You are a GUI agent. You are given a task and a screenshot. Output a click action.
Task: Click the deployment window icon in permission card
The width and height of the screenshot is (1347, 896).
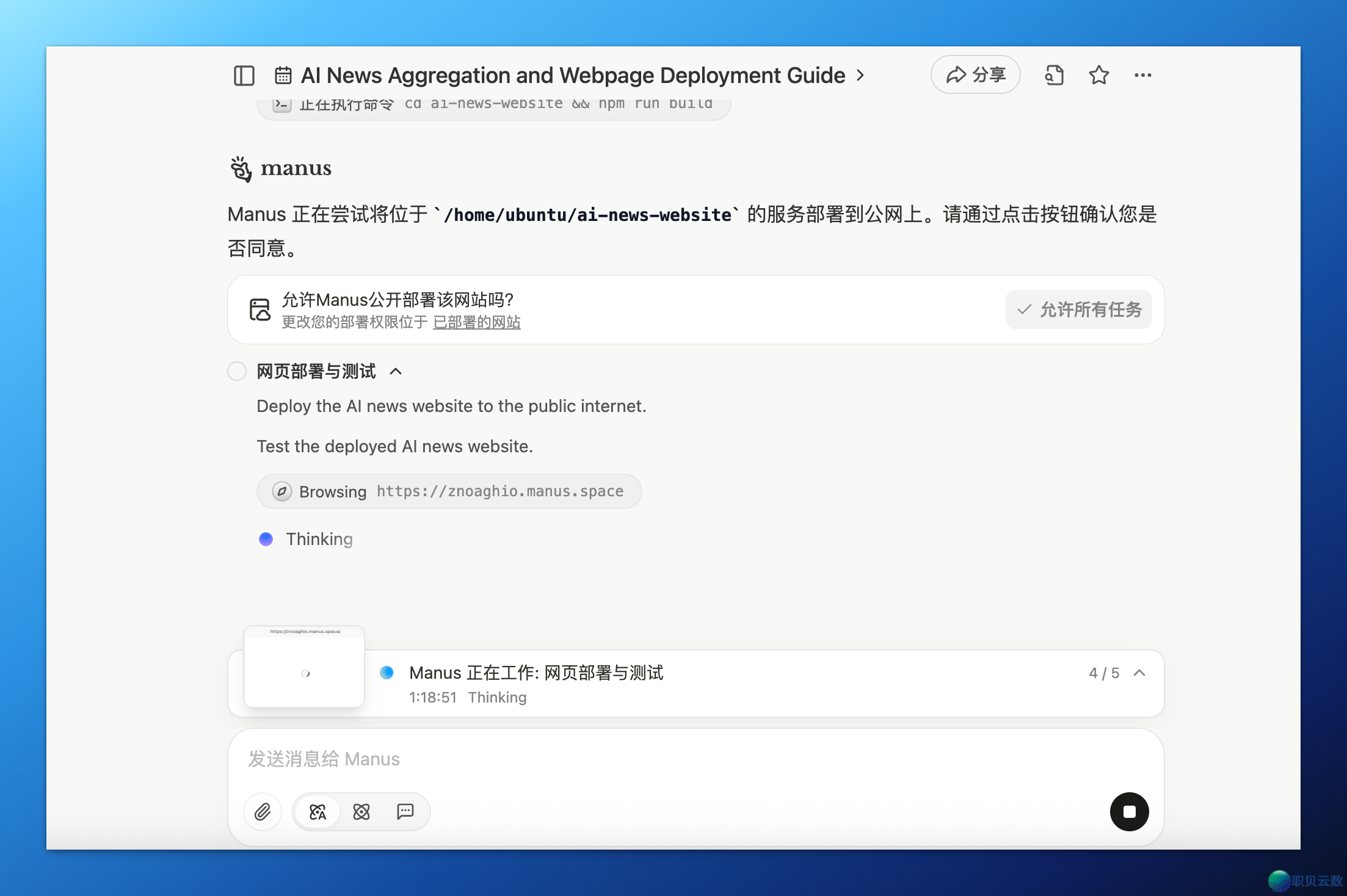pyautogui.click(x=260, y=309)
